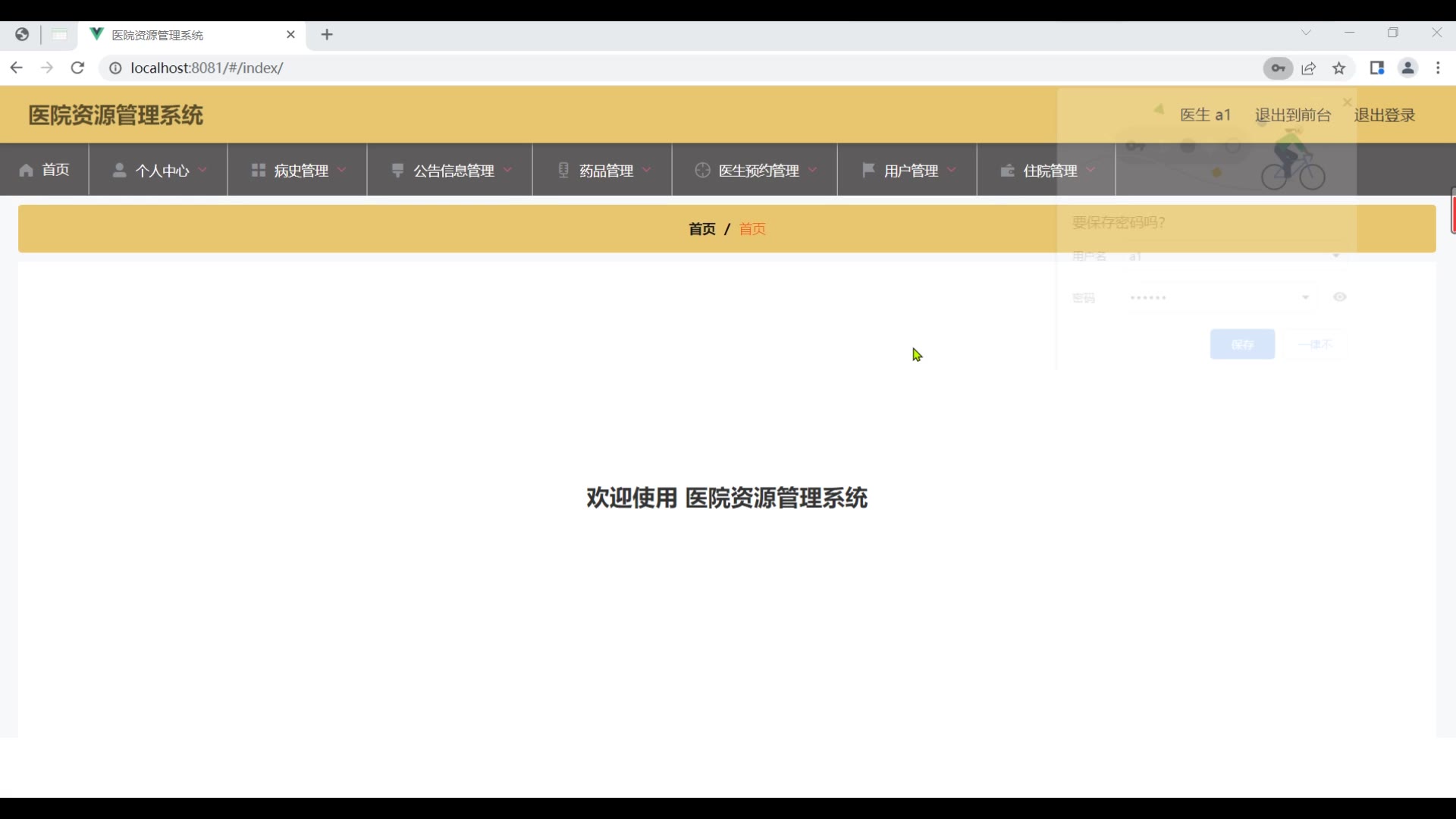Click the flag icon beside 用户管理
The height and width of the screenshot is (819, 1456).
click(869, 170)
